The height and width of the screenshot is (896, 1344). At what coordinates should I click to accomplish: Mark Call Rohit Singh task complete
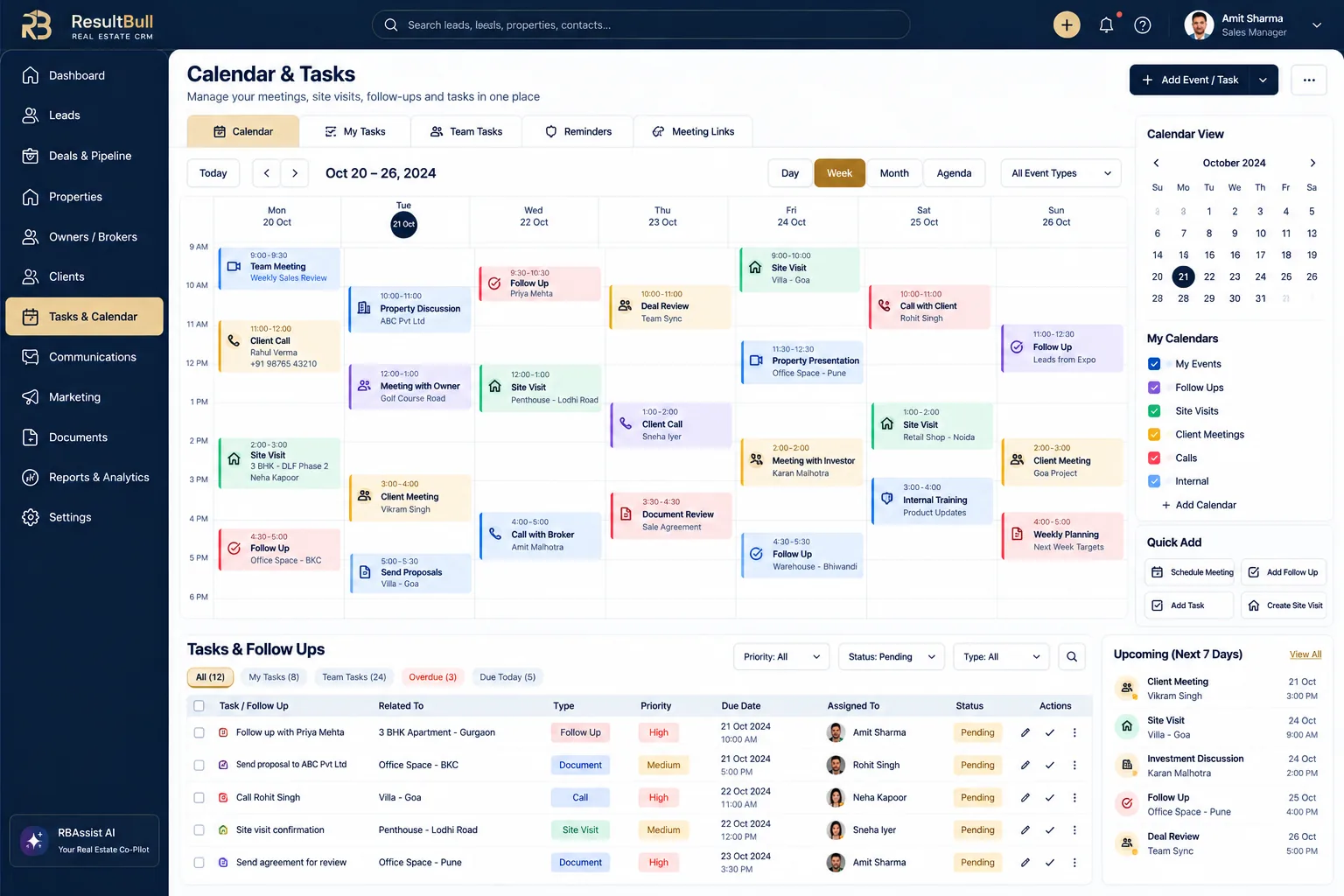coord(1050,797)
